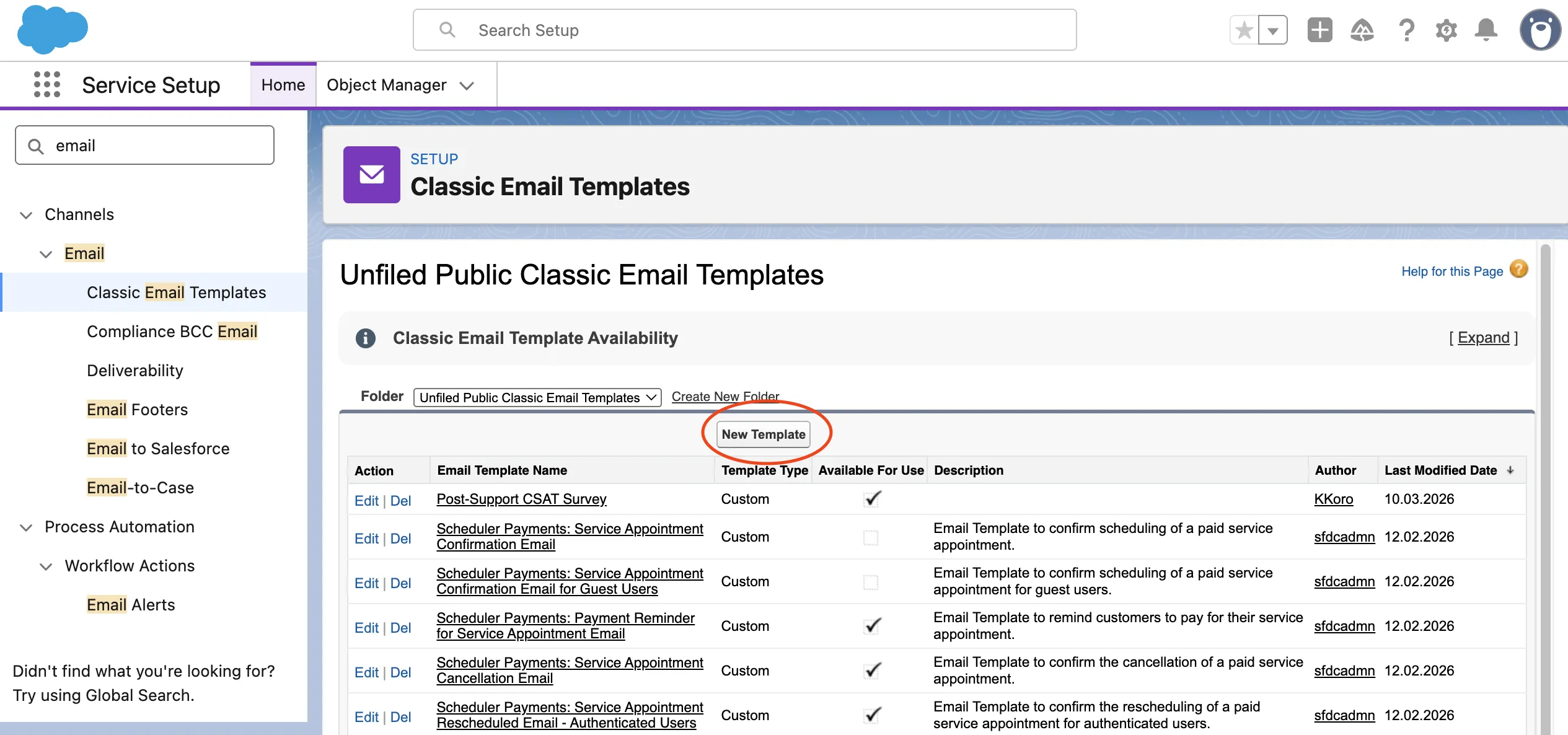This screenshot has height=735, width=1568.
Task: Uncheck Available For Use for Payment Reminder template
Action: tap(871, 626)
